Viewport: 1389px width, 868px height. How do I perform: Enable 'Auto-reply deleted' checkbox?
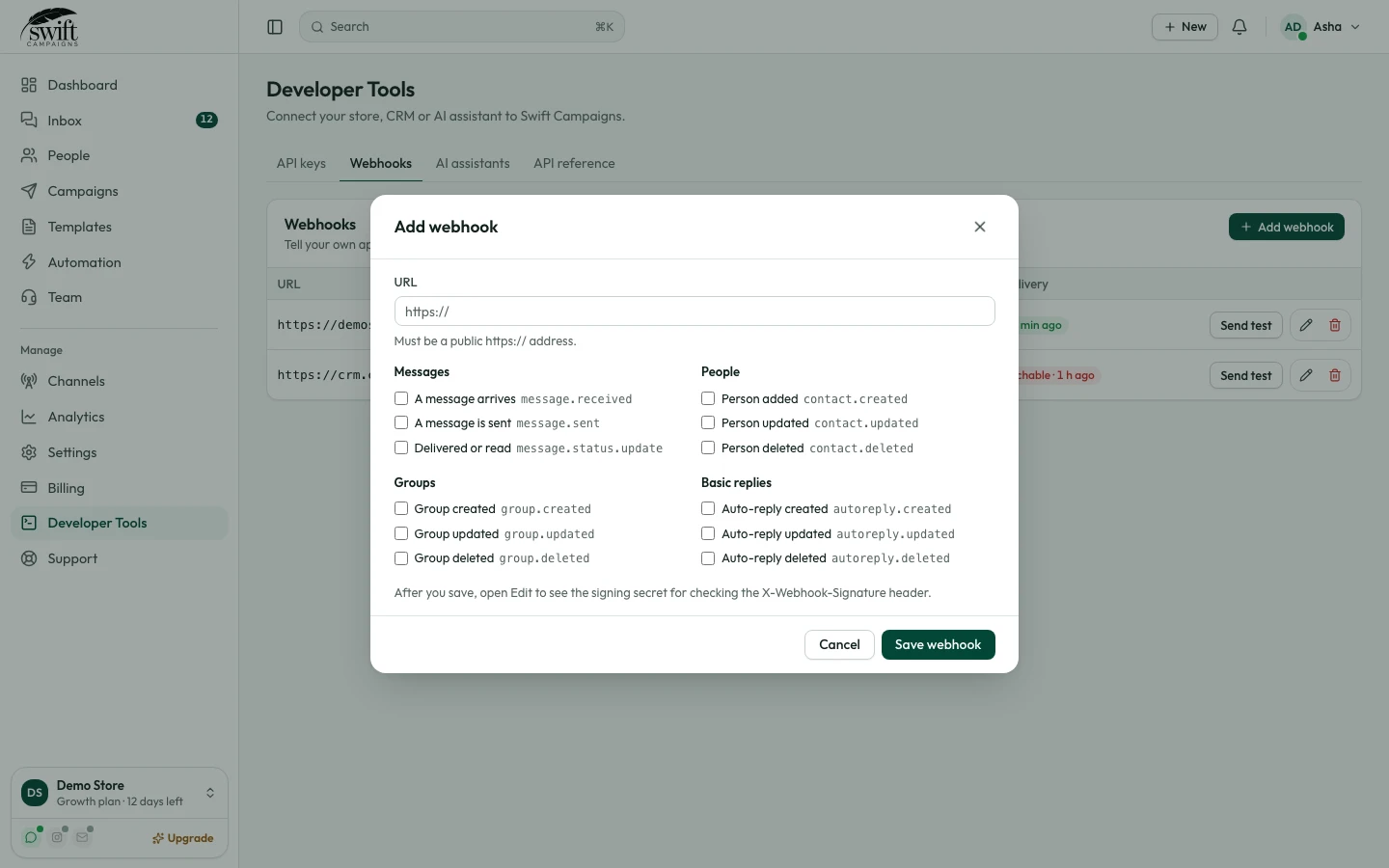pyautogui.click(x=708, y=558)
